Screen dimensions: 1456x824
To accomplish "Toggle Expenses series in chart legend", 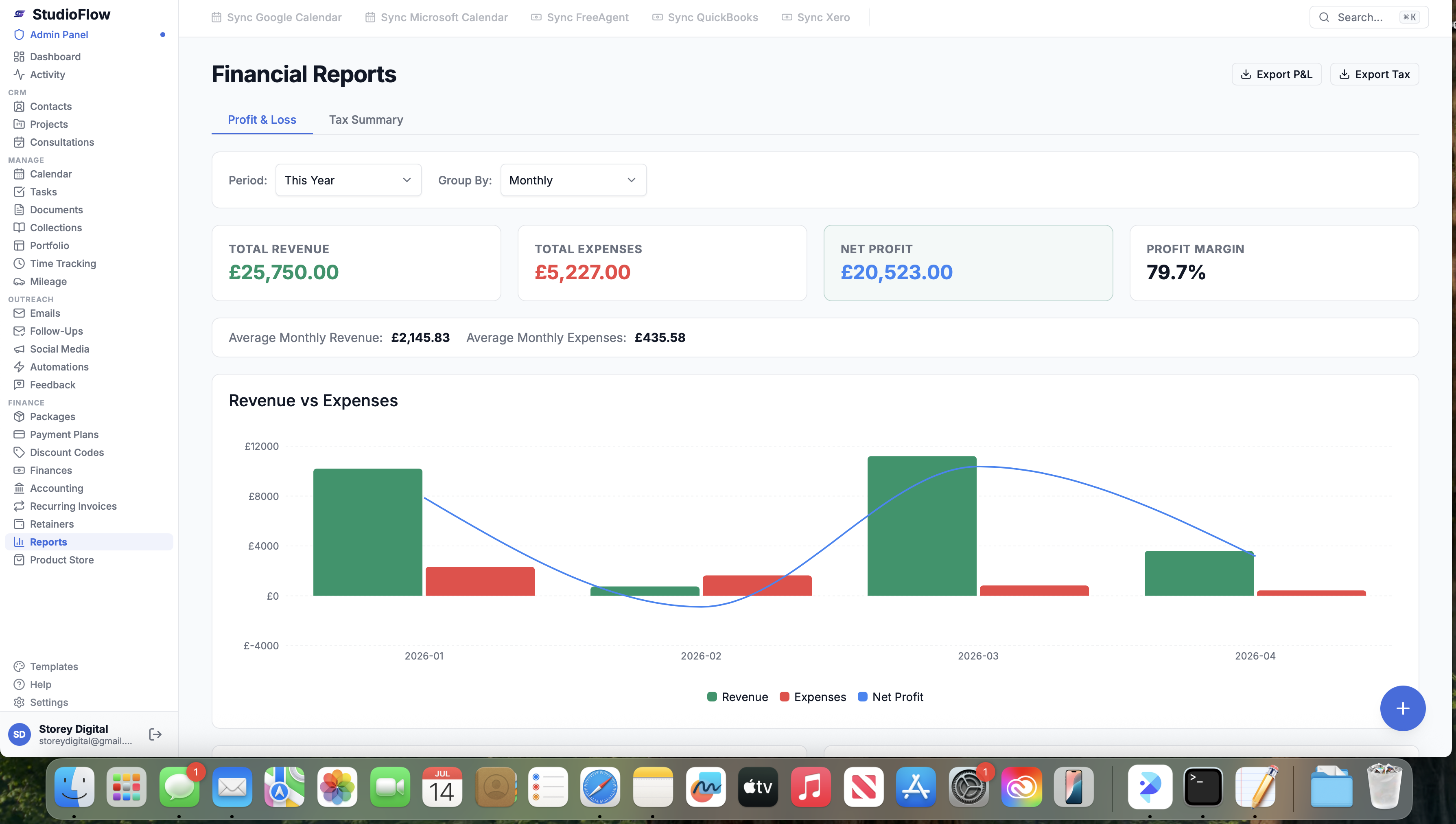I will [x=813, y=697].
